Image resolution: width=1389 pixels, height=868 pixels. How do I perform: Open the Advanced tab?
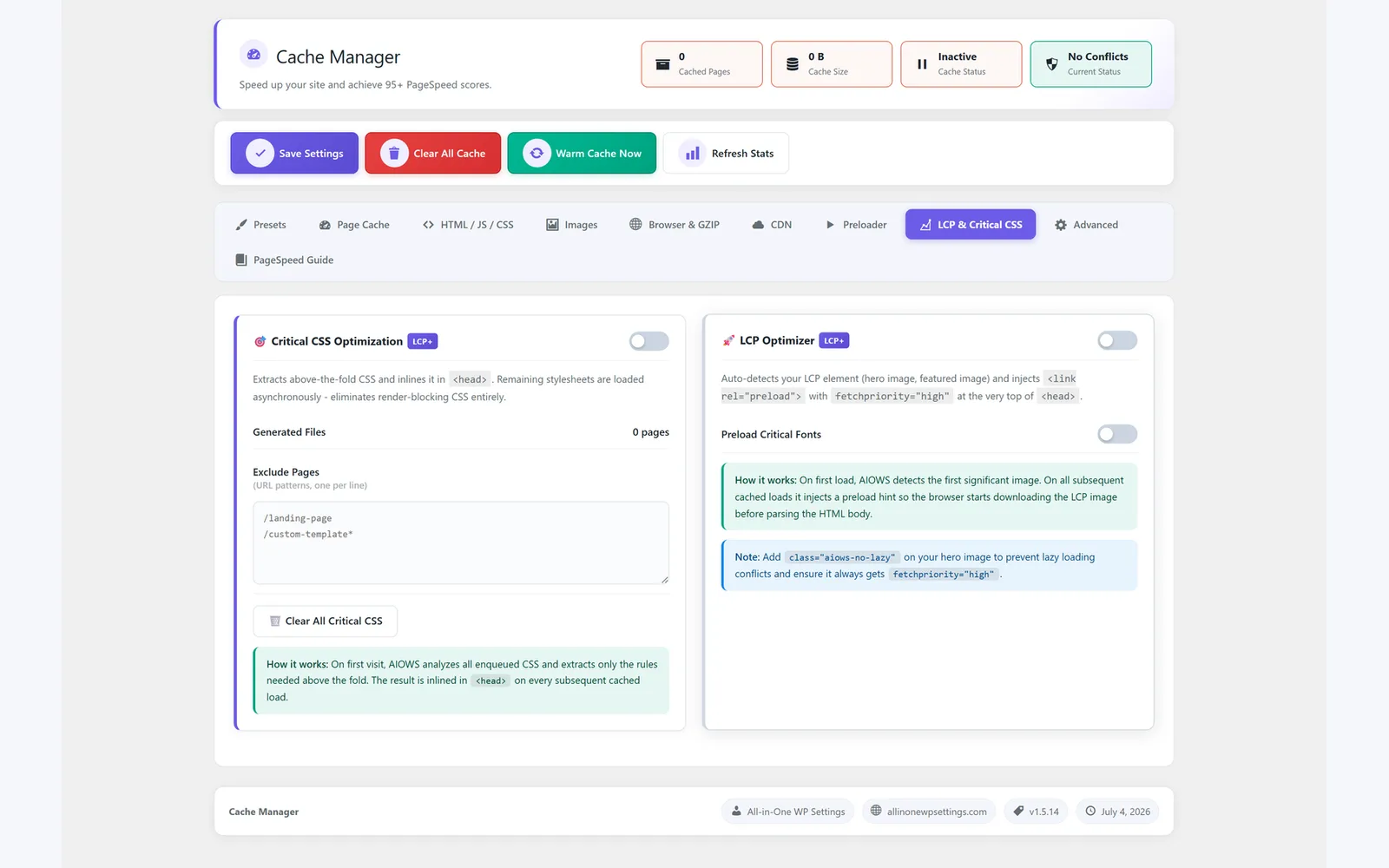[1086, 225]
